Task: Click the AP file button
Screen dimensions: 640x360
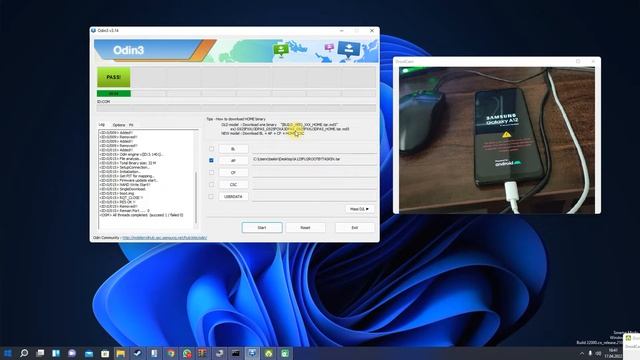Action: (233, 161)
